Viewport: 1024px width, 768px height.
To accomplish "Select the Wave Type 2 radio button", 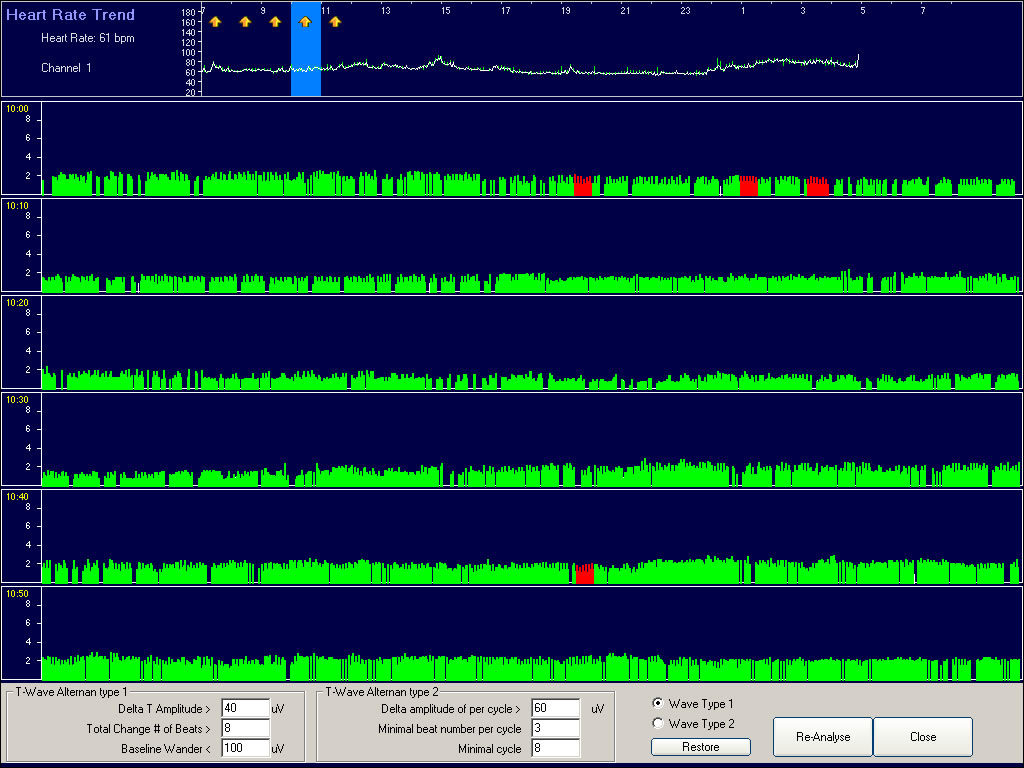I will coord(657,723).
